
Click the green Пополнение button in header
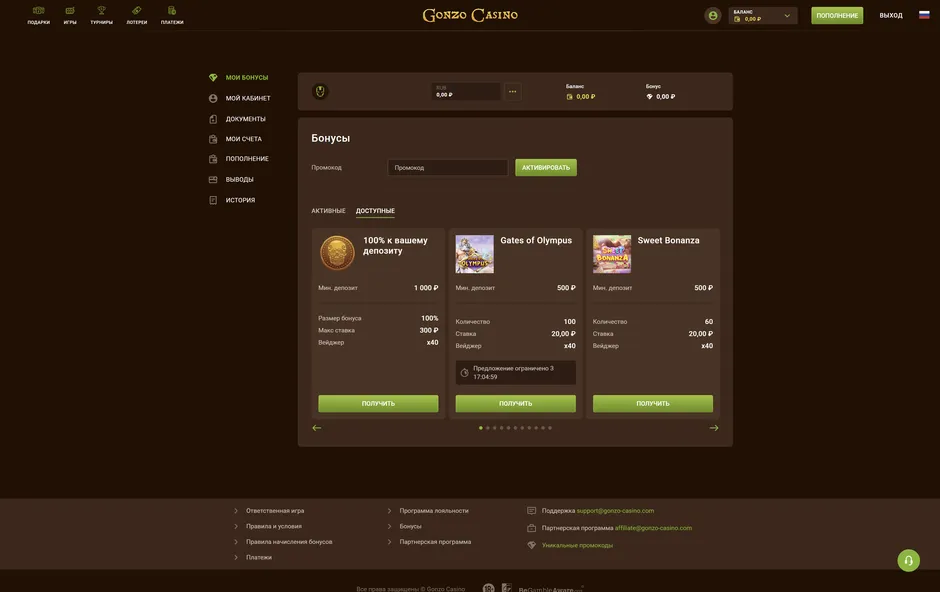[837, 16]
